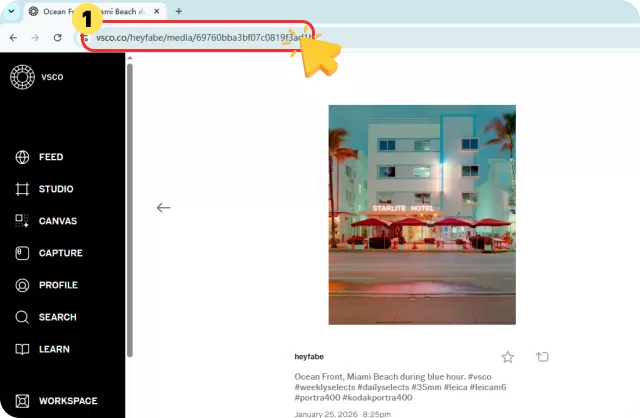Select the Ocean Front Miami Beach tab
The width and height of the screenshot is (640, 418).
point(95,11)
